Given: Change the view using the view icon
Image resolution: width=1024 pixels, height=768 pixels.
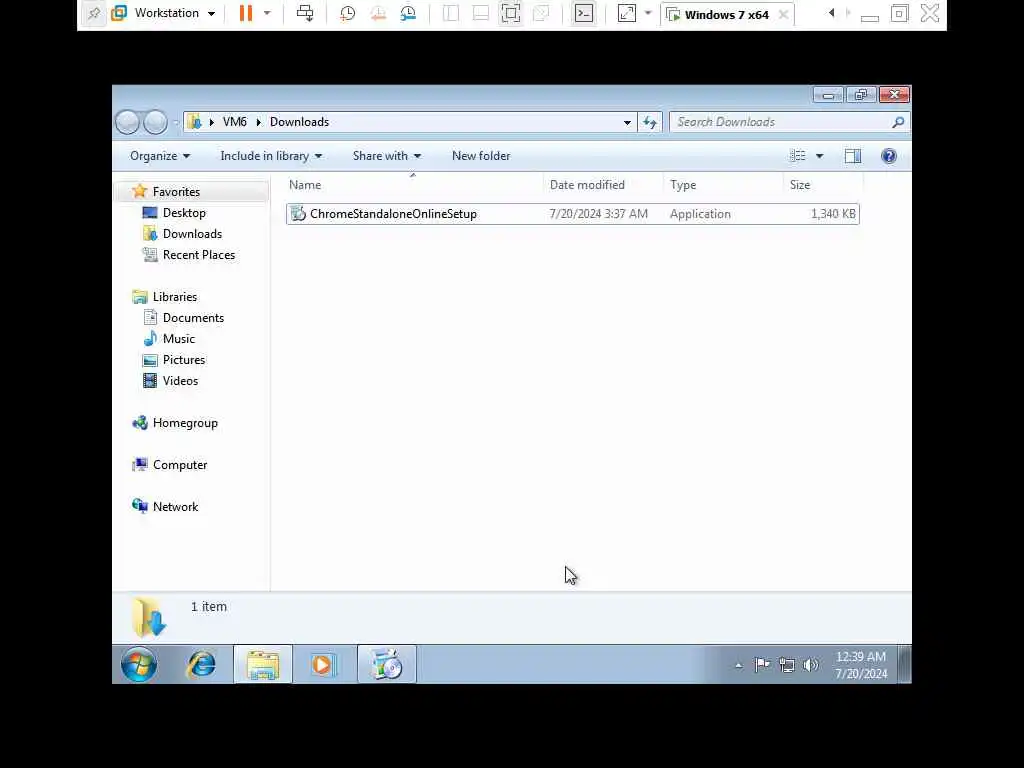Looking at the screenshot, I should coord(798,156).
